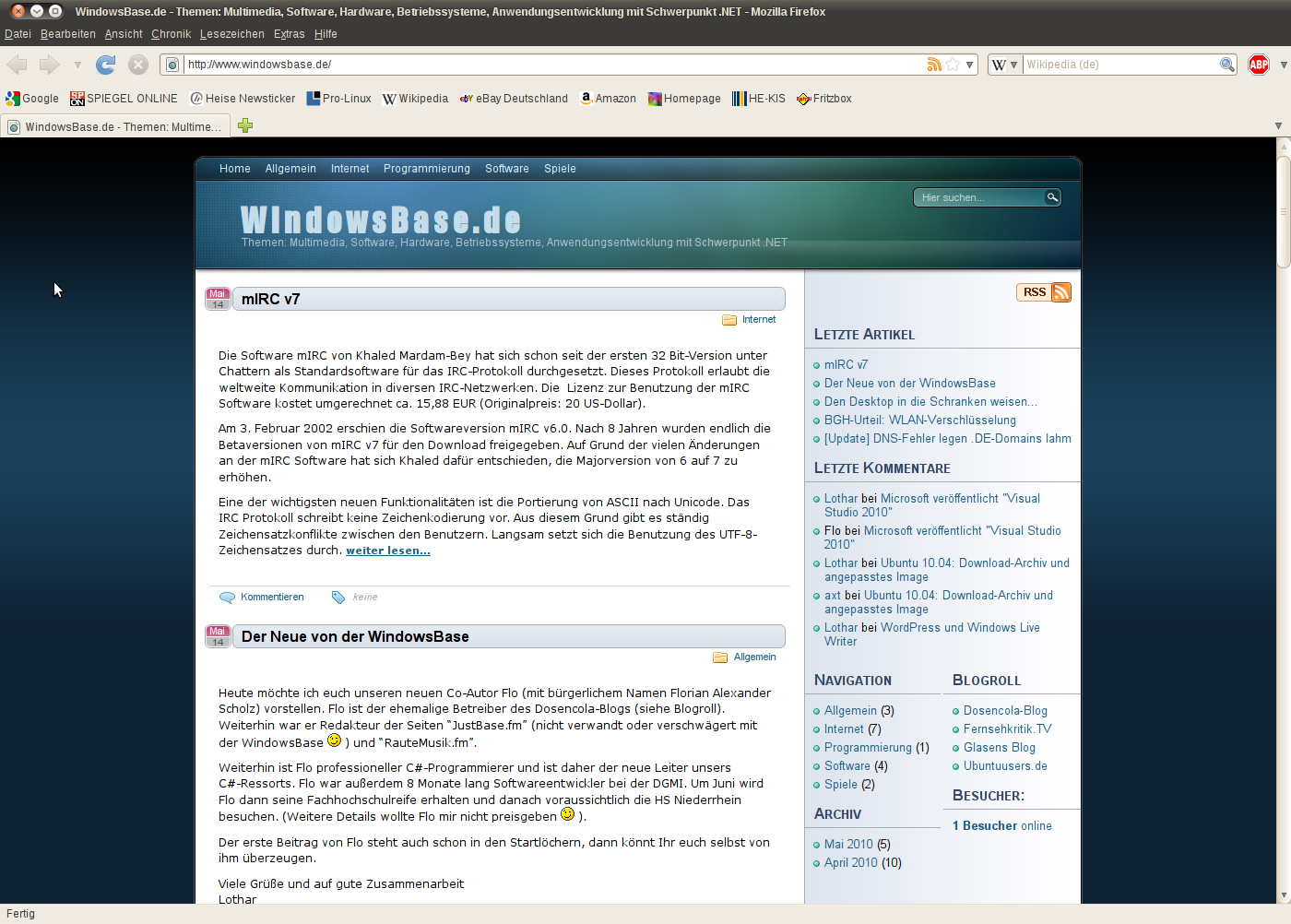Open the Lesezeichen menu
Screen dimensions: 1291x924
[x=231, y=34]
